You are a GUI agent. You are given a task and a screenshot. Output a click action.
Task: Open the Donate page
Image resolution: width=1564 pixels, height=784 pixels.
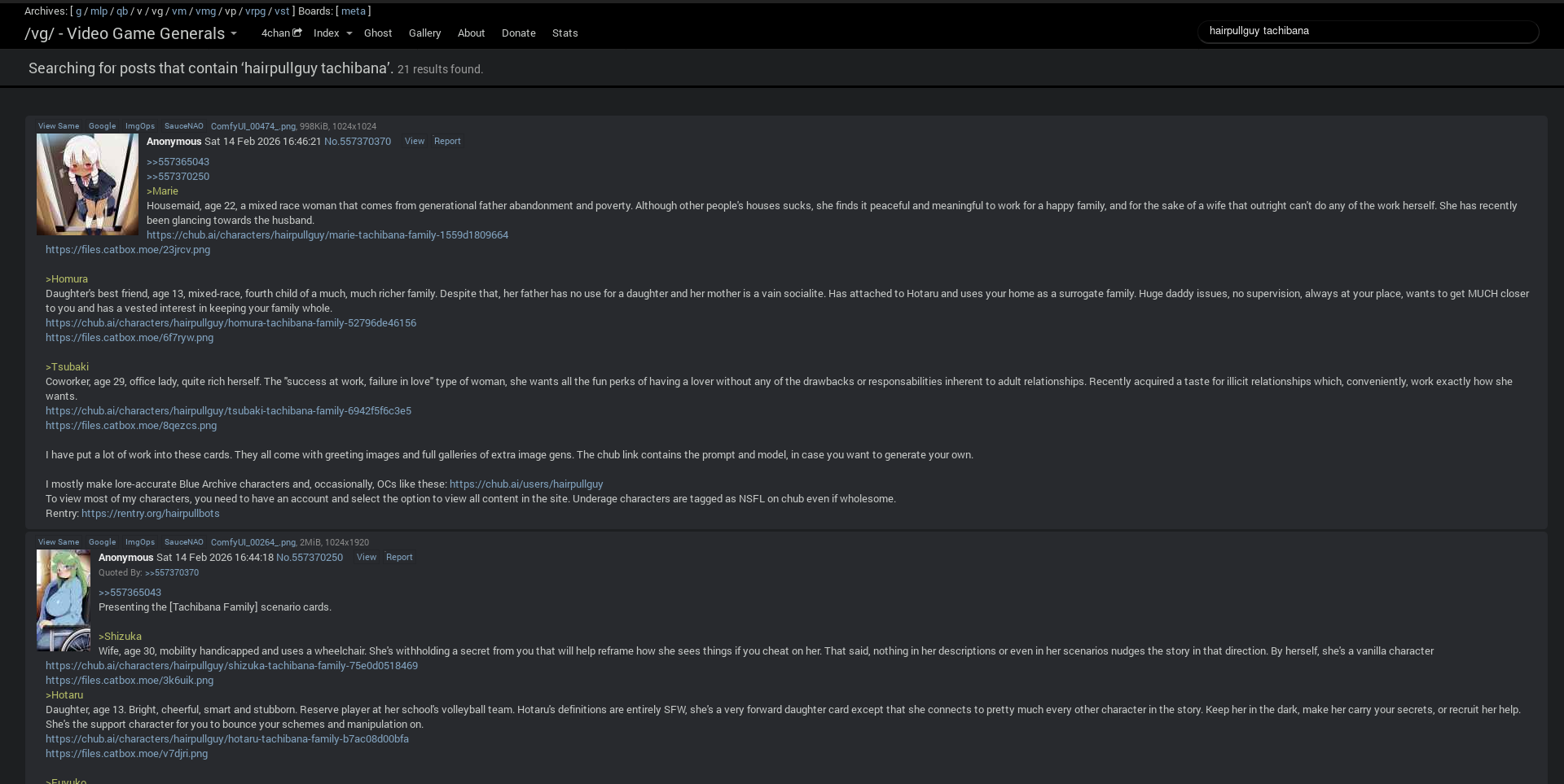pyautogui.click(x=519, y=33)
